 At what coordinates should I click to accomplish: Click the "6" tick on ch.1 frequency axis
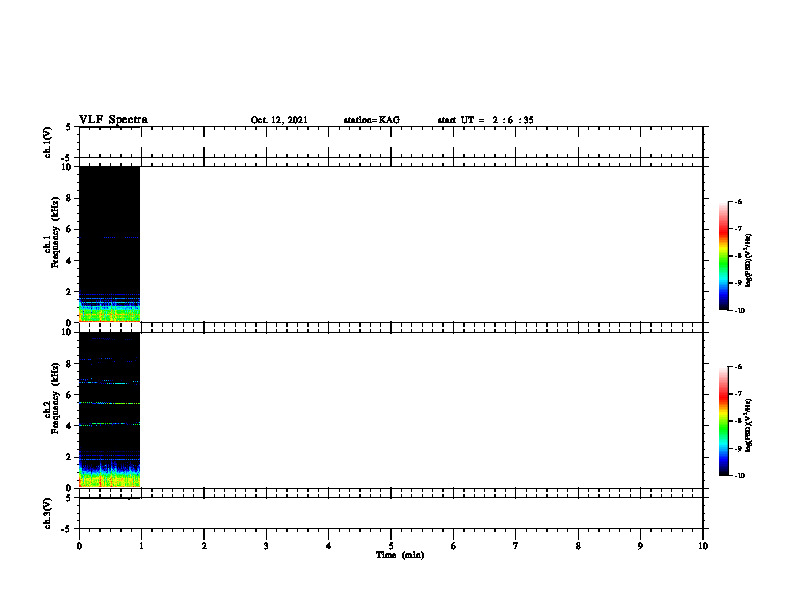(69, 229)
